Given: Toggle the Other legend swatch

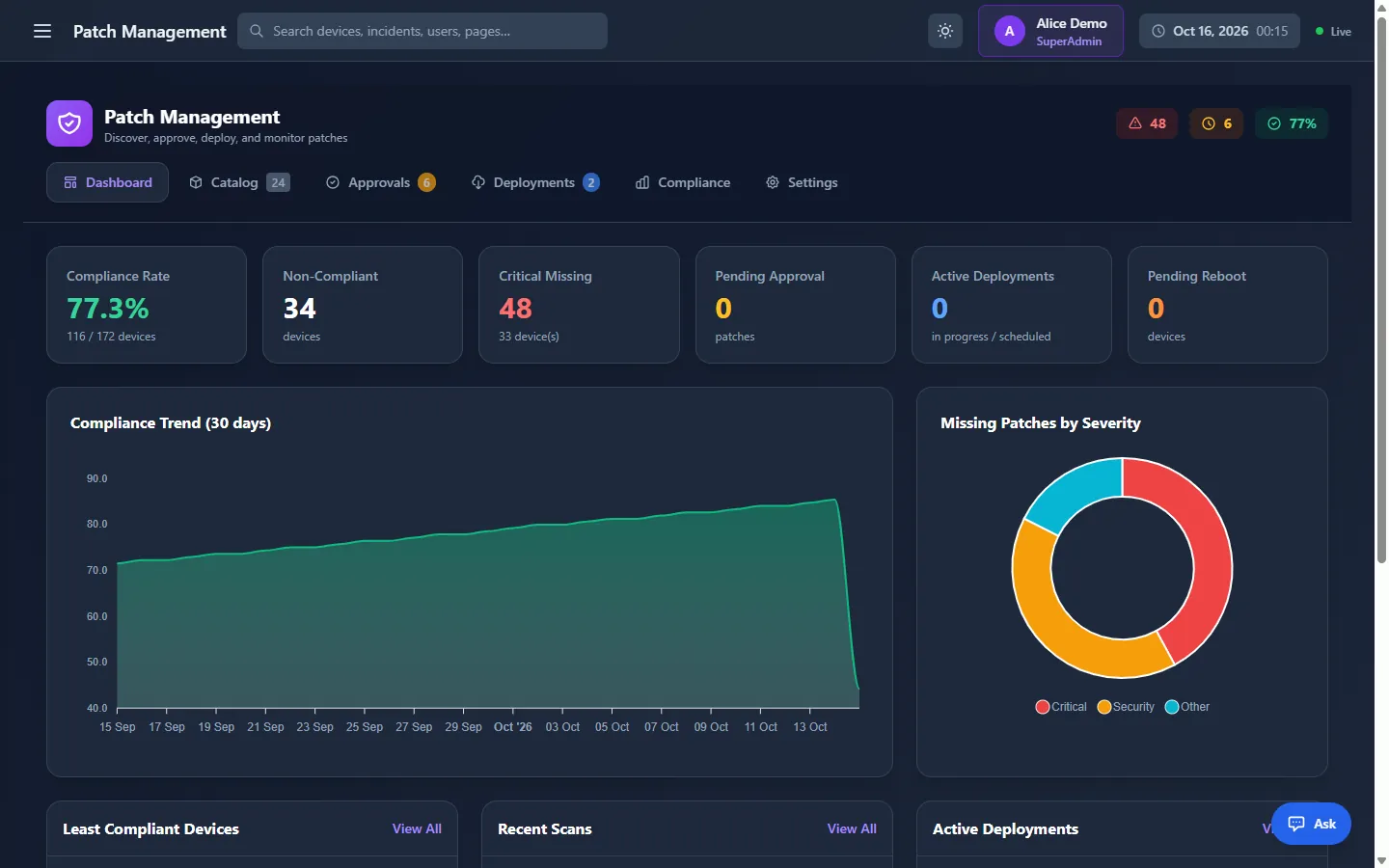Looking at the screenshot, I should [x=1172, y=707].
